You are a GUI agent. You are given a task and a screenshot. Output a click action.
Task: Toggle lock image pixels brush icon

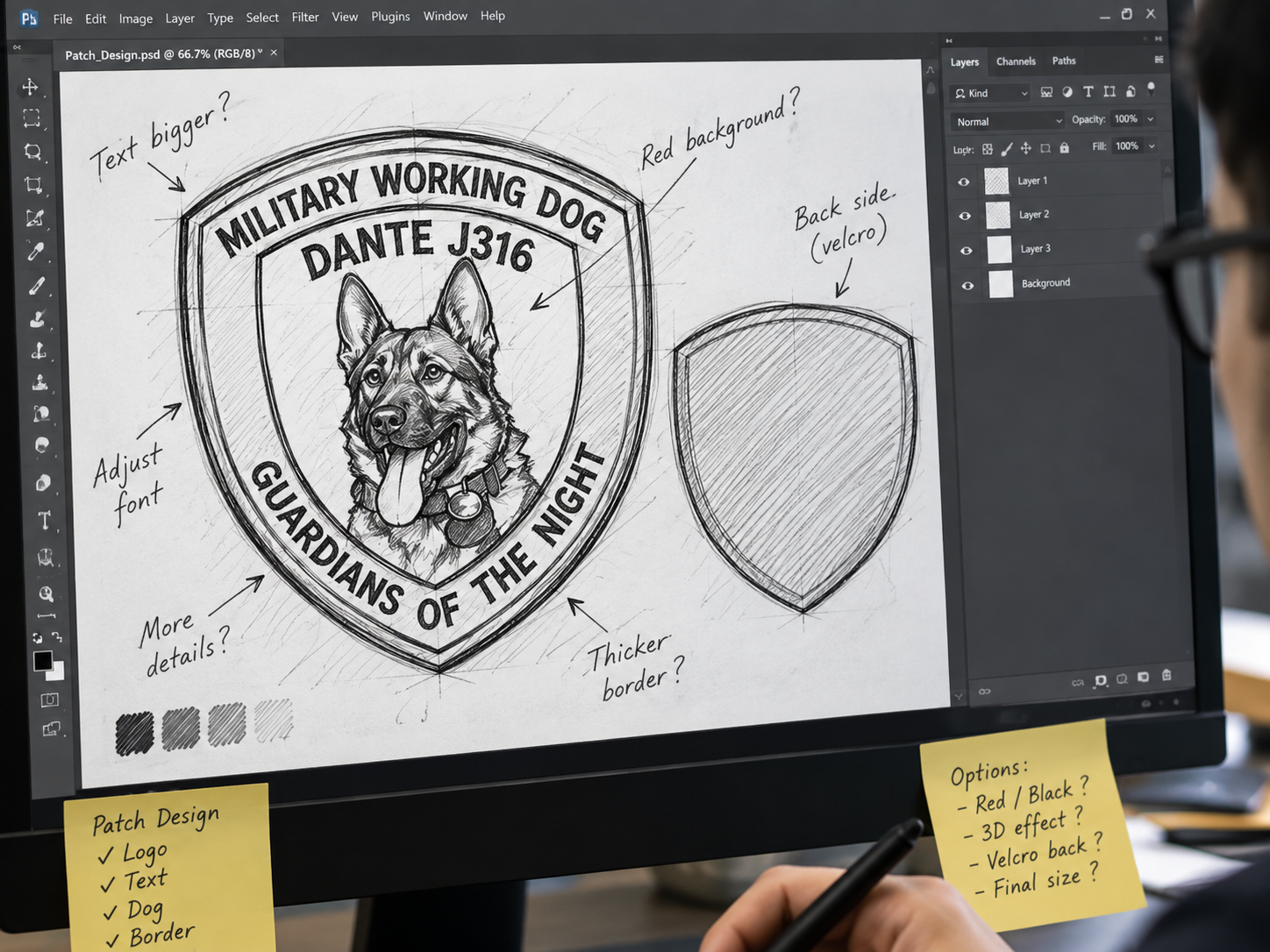1006,149
